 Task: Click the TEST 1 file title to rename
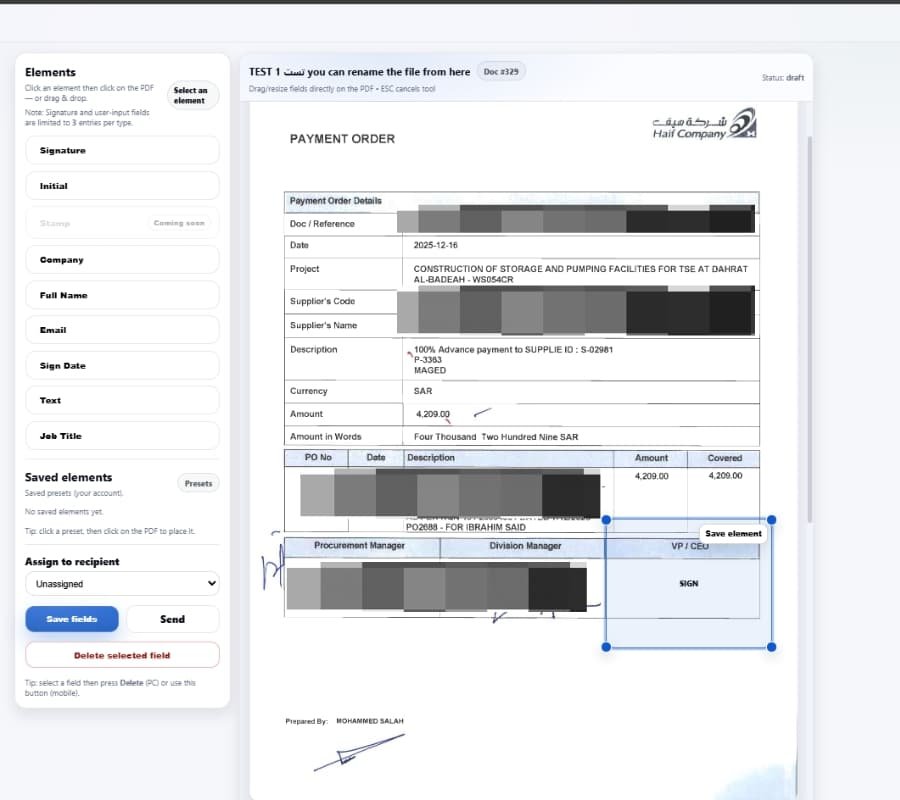pyautogui.click(x=360, y=72)
